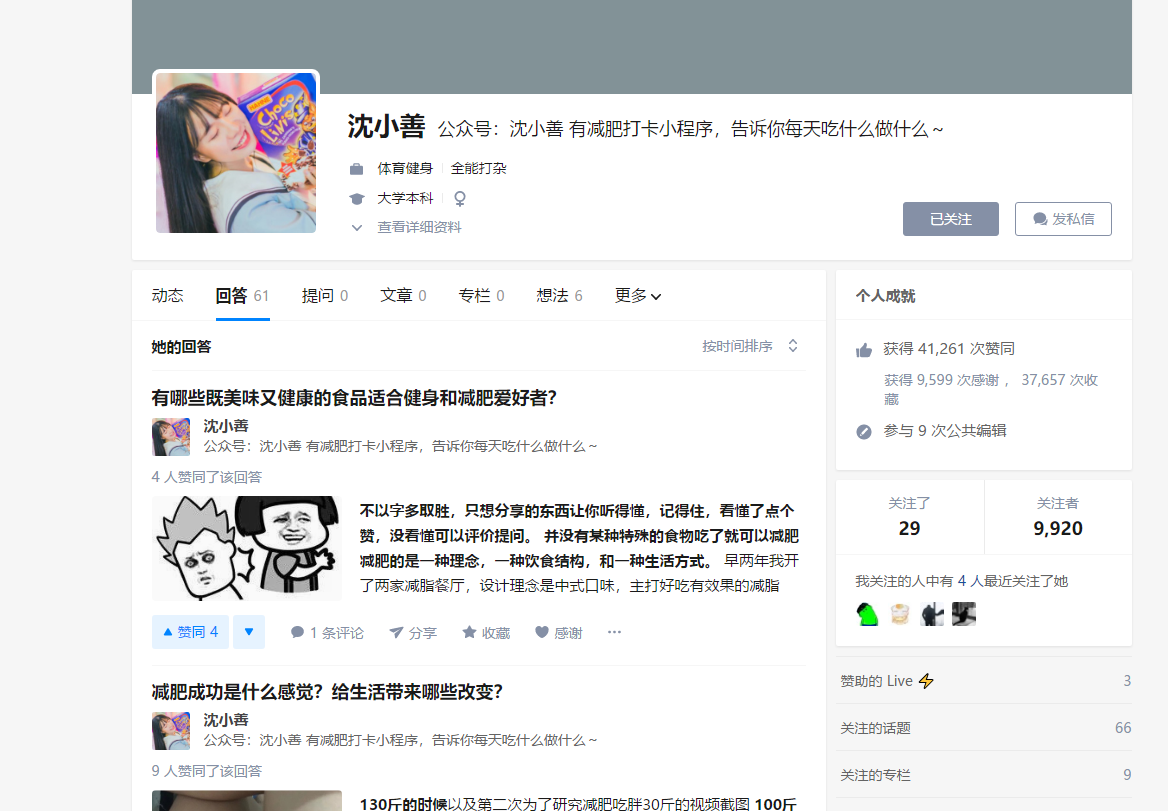Screen dimensions: 1168x811
Task: Click the downvote triangle button
Action: point(249,632)
